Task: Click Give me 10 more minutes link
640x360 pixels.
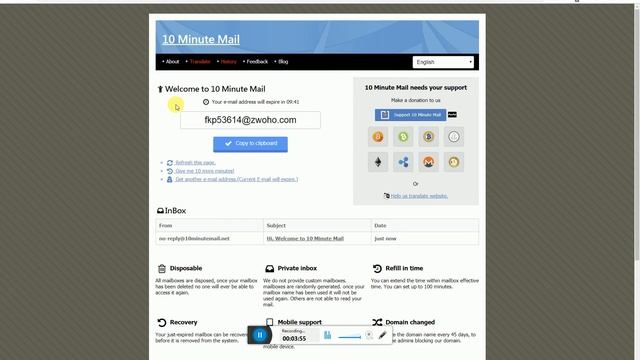Action: click(x=204, y=171)
